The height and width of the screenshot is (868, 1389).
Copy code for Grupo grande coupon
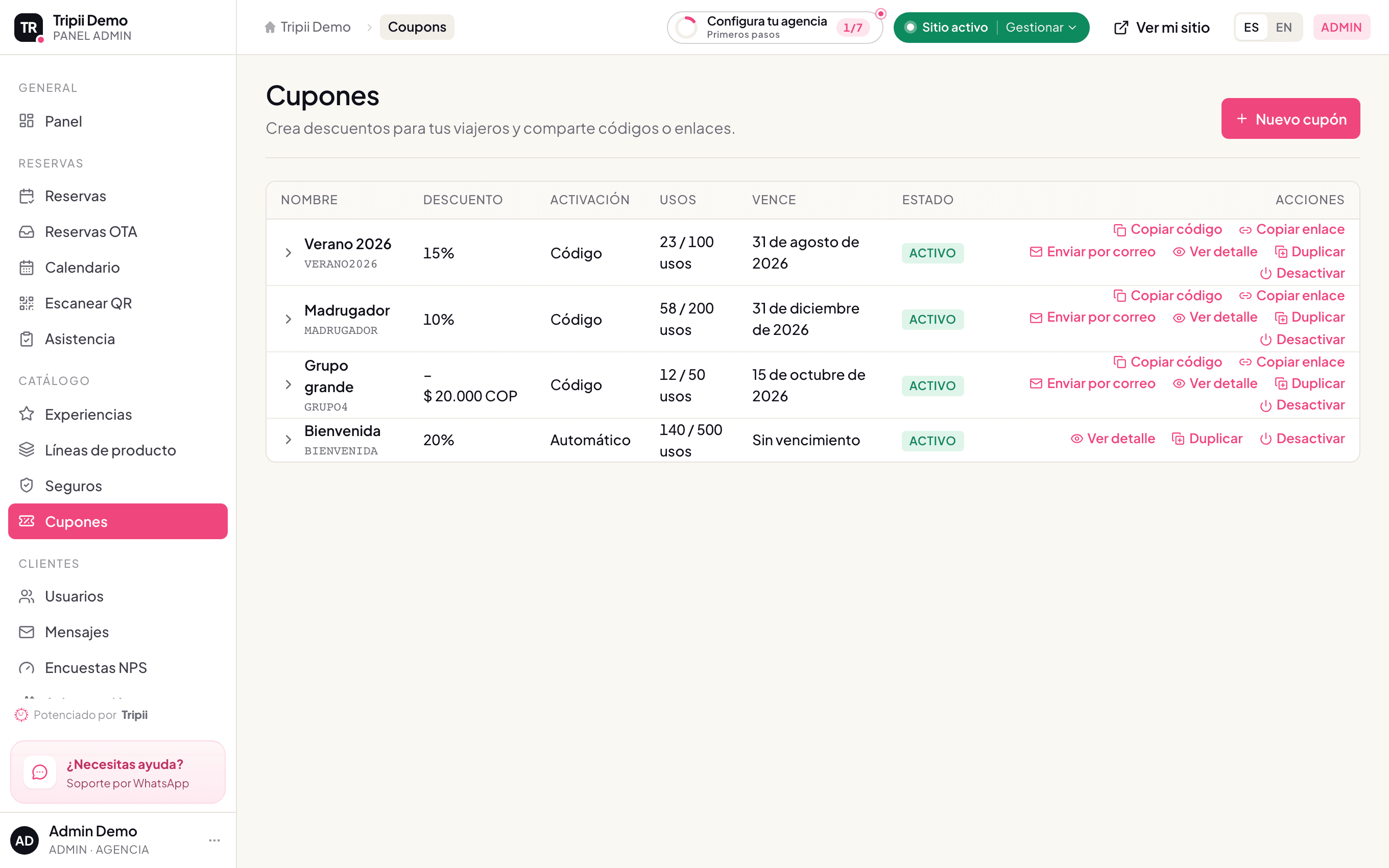(1167, 362)
